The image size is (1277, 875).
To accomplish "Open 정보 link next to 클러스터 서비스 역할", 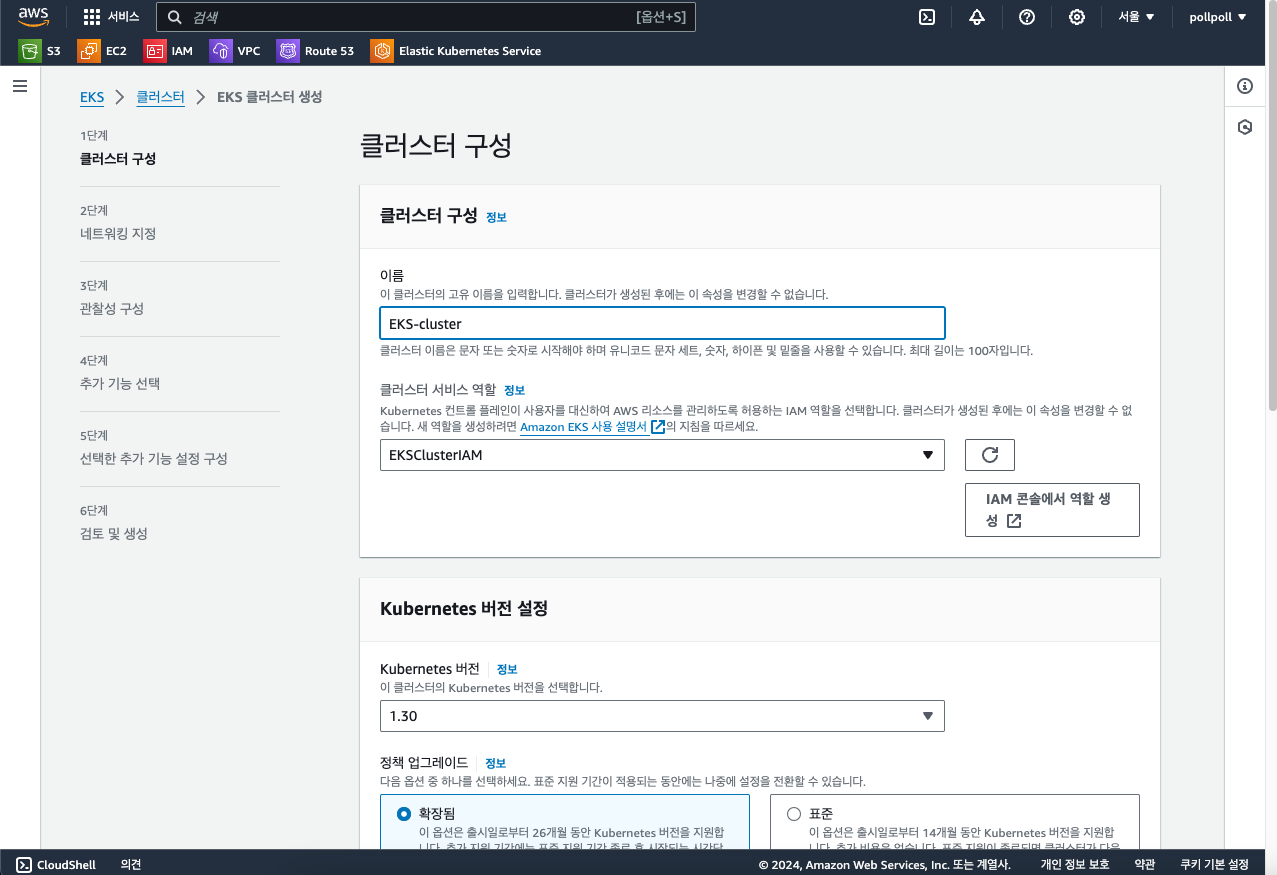I will tap(514, 390).
